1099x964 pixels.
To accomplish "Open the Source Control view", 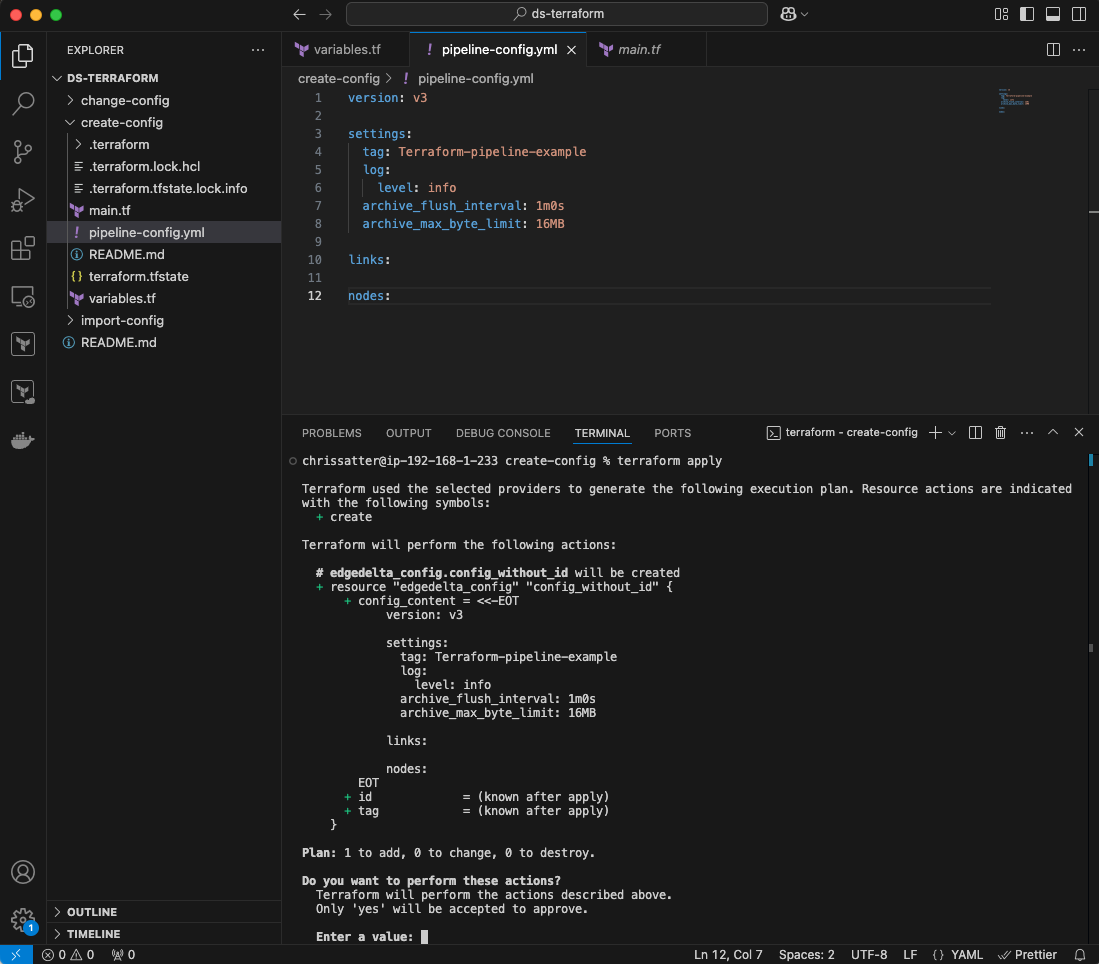I will [22, 151].
